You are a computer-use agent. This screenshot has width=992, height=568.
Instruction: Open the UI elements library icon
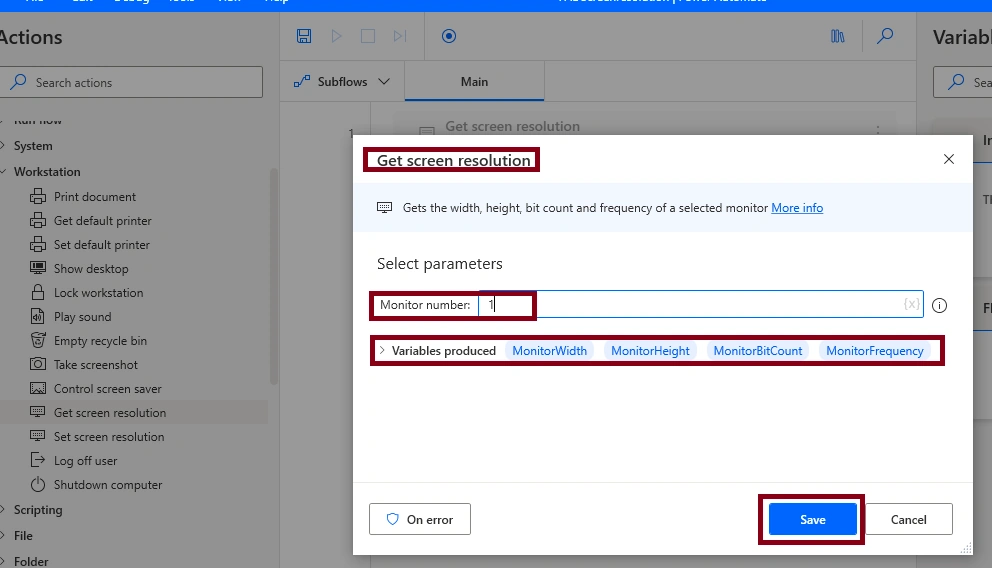point(838,36)
